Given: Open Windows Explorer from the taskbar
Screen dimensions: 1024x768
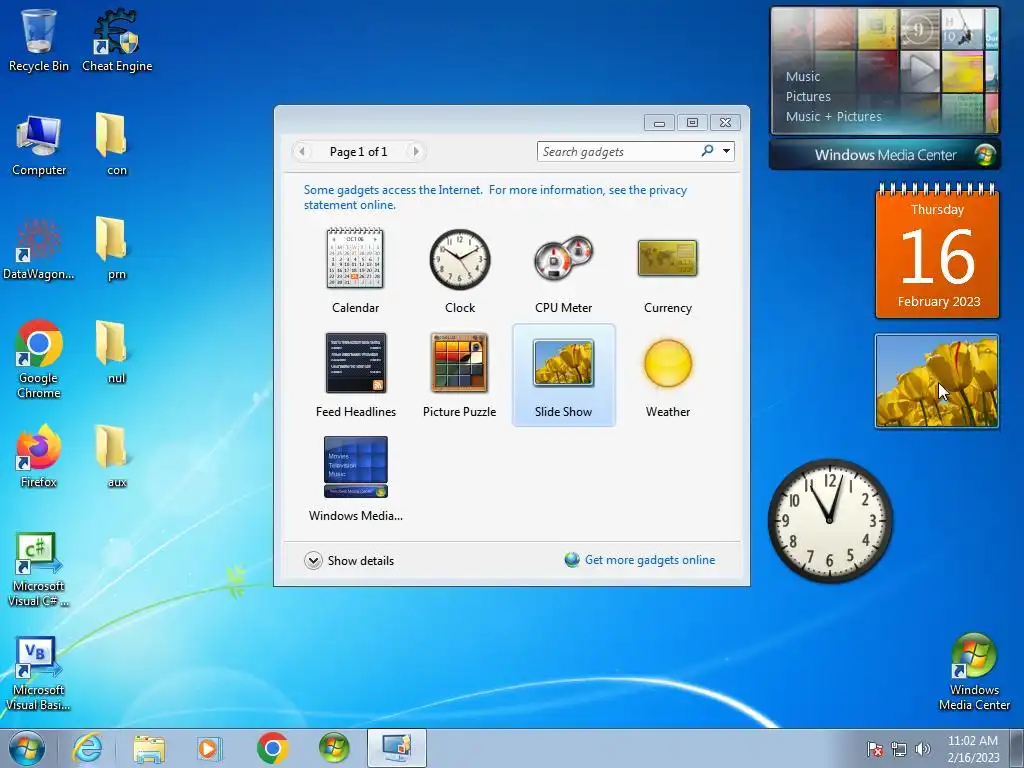Looking at the screenshot, I should click(149, 748).
